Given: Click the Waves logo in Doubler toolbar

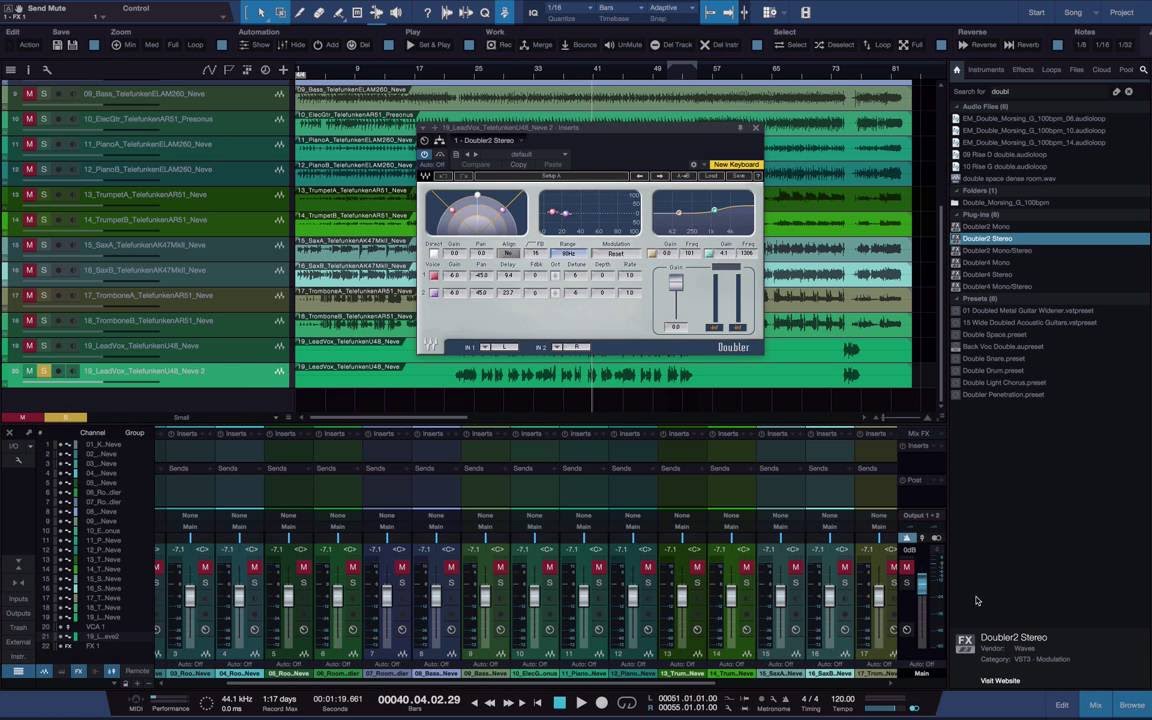Looking at the screenshot, I should 425,176.
